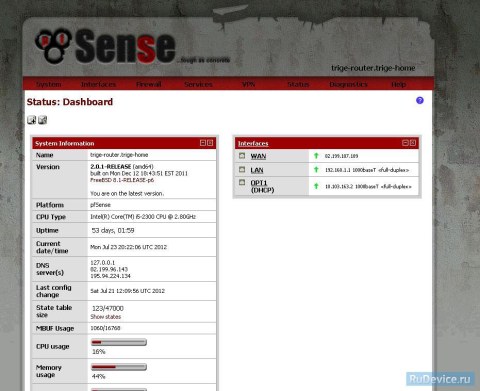Open the Help menu

click(x=398, y=84)
